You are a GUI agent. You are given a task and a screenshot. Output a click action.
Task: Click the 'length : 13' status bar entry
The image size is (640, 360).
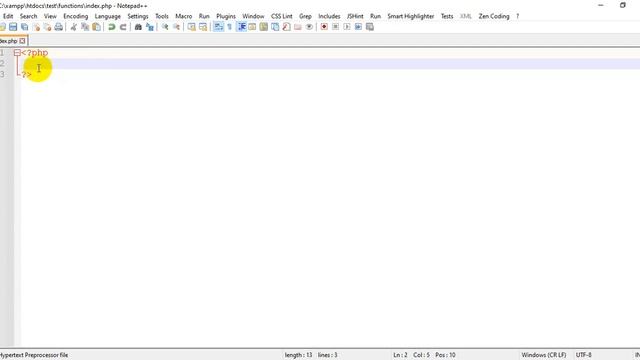pos(298,355)
